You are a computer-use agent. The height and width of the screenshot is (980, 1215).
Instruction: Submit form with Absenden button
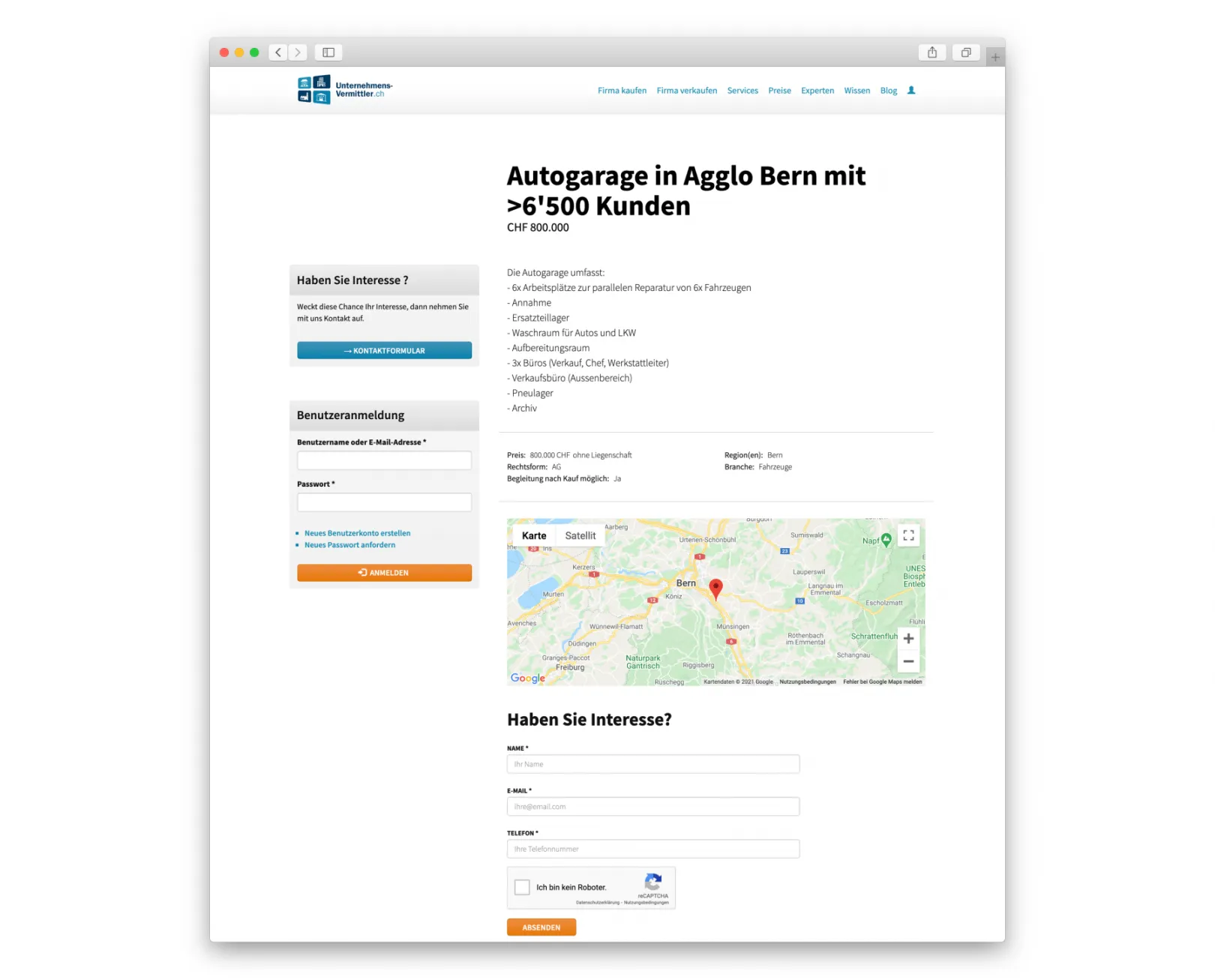tap(541, 928)
